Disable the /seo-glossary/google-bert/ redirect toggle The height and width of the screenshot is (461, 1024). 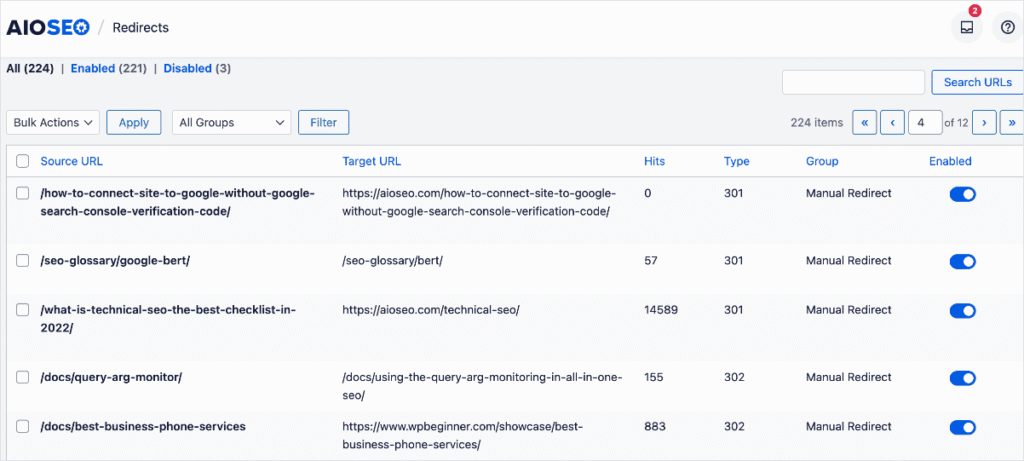pyautogui.click(x=962, y=261)
